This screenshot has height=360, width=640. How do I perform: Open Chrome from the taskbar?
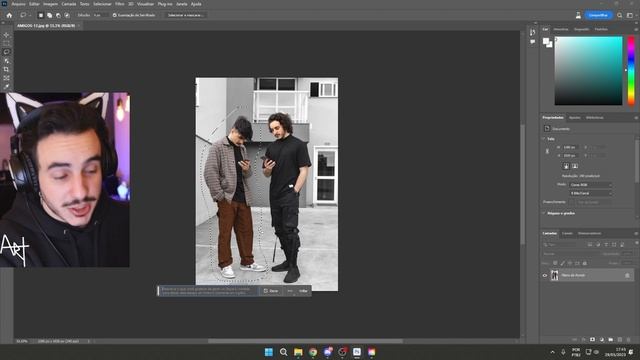(313, 352)
